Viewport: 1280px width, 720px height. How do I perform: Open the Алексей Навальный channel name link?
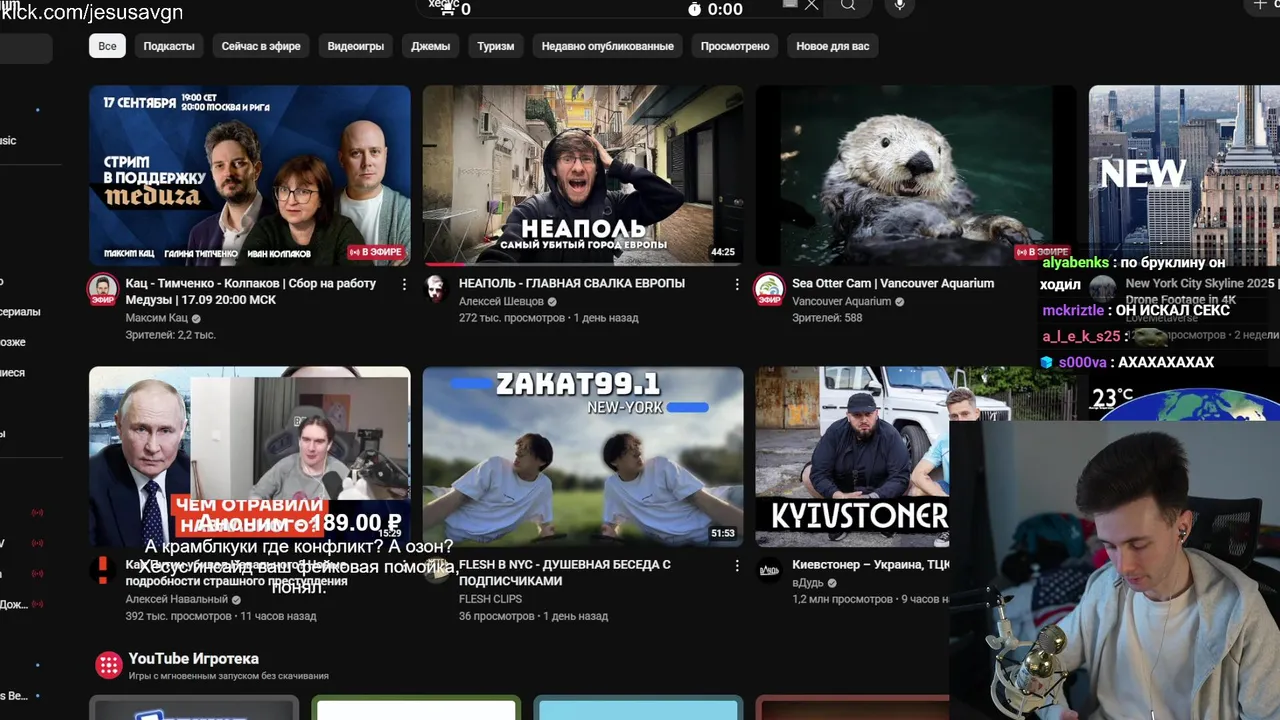point(174,599)
